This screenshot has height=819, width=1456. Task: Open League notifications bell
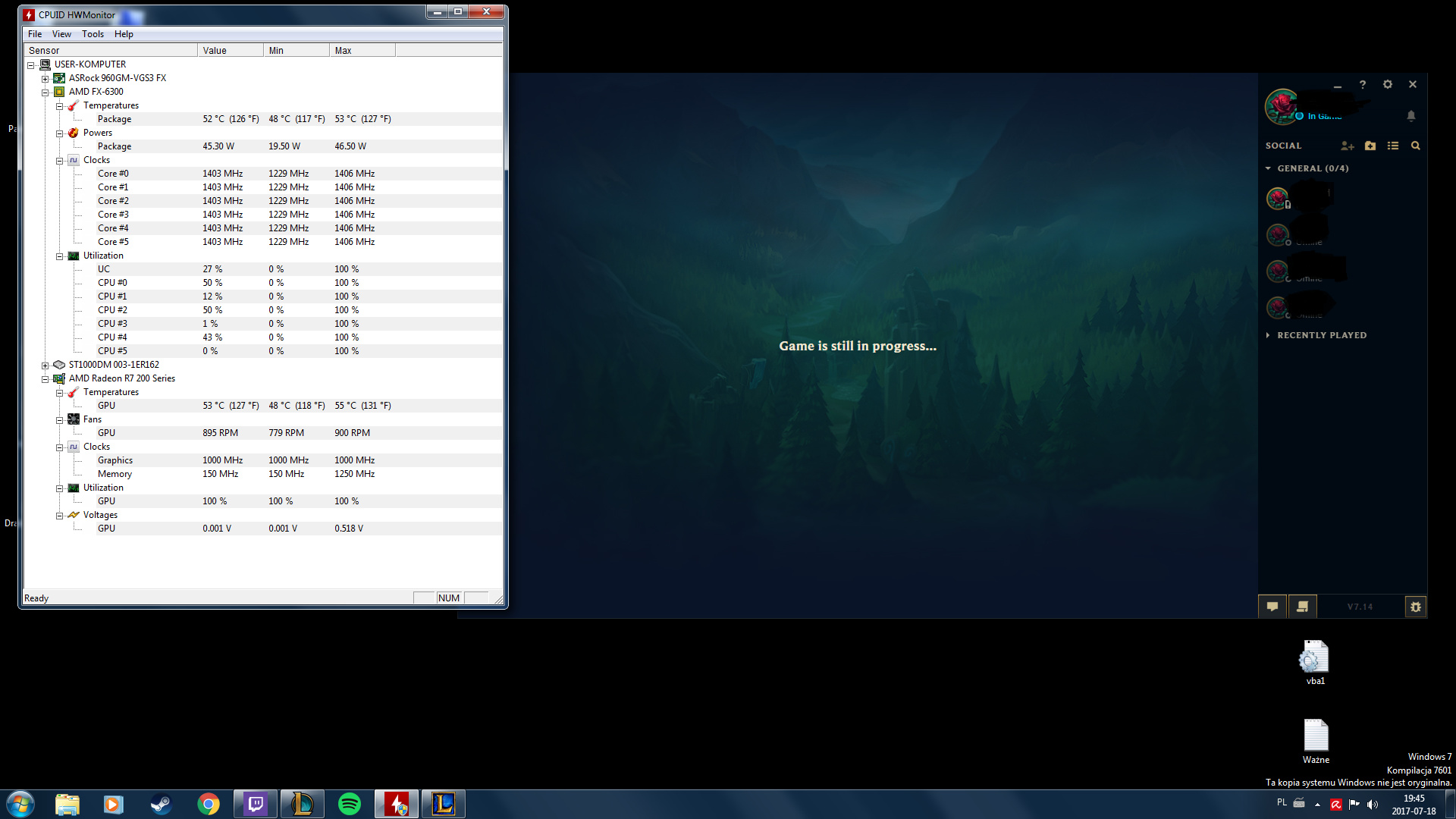1411,116
